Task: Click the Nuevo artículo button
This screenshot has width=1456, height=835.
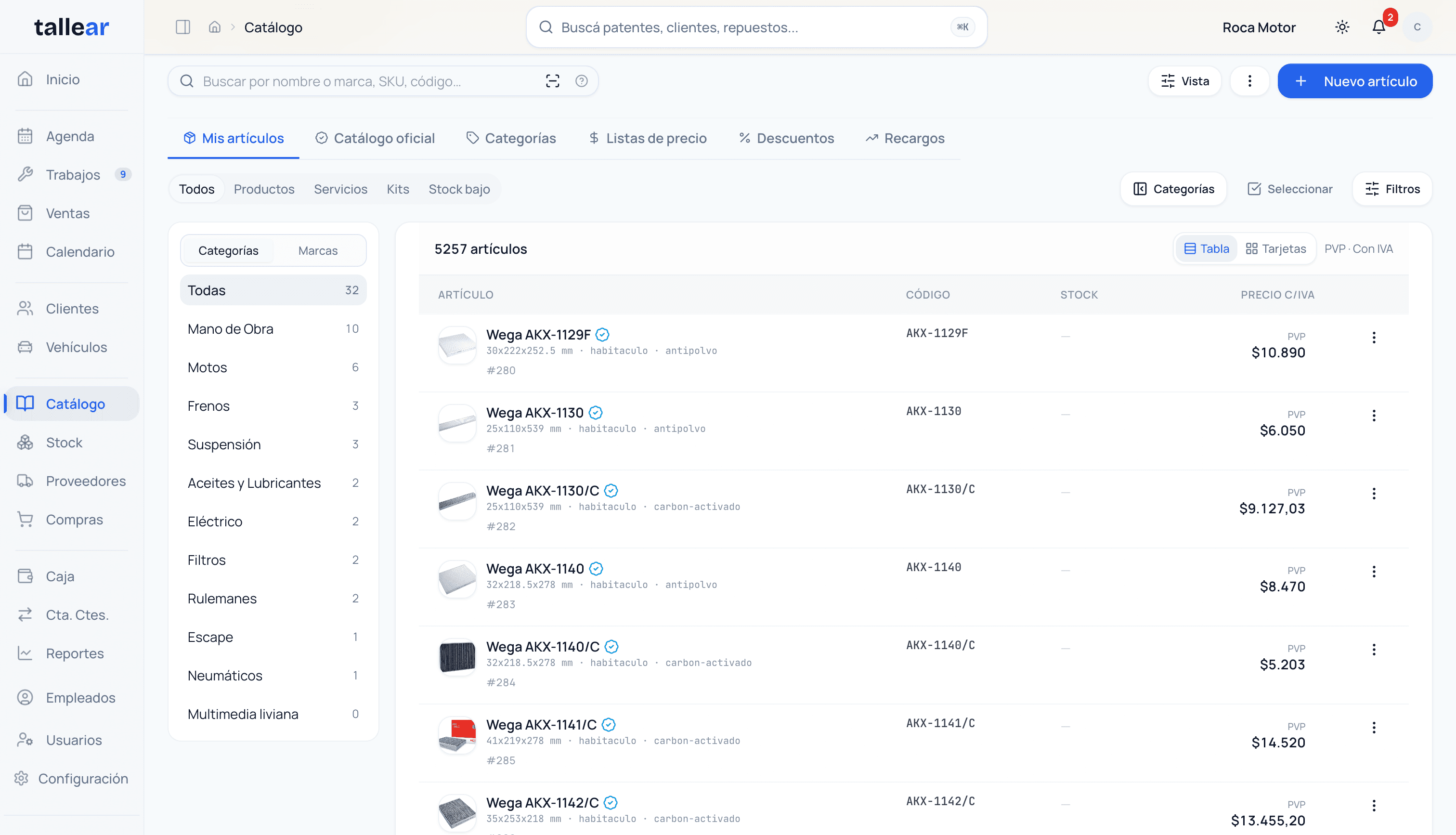Action: [1355, 81]
